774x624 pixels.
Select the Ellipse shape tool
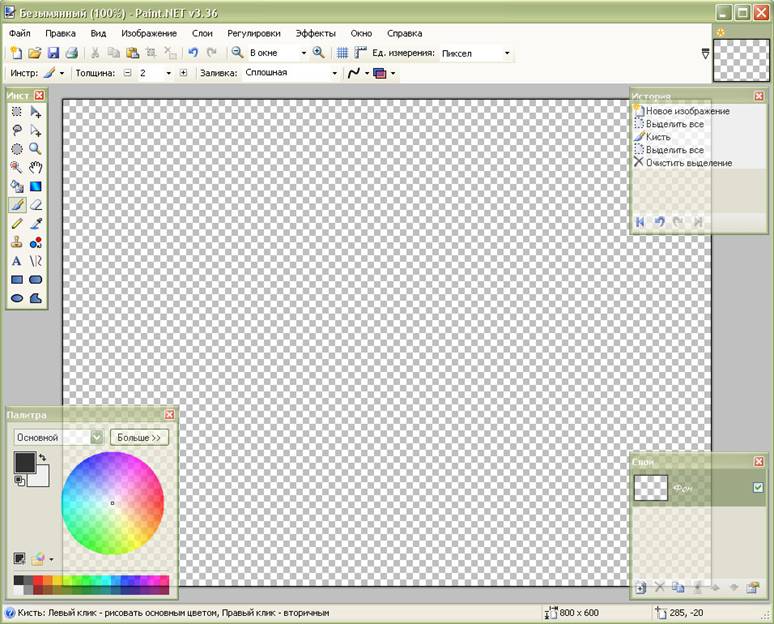[x=17, y=298]
